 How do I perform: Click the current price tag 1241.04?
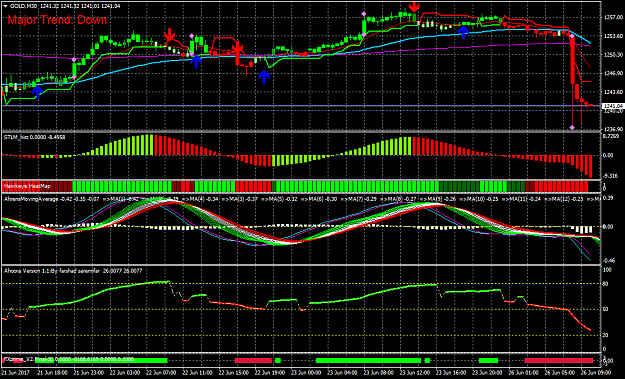point(612,106)
